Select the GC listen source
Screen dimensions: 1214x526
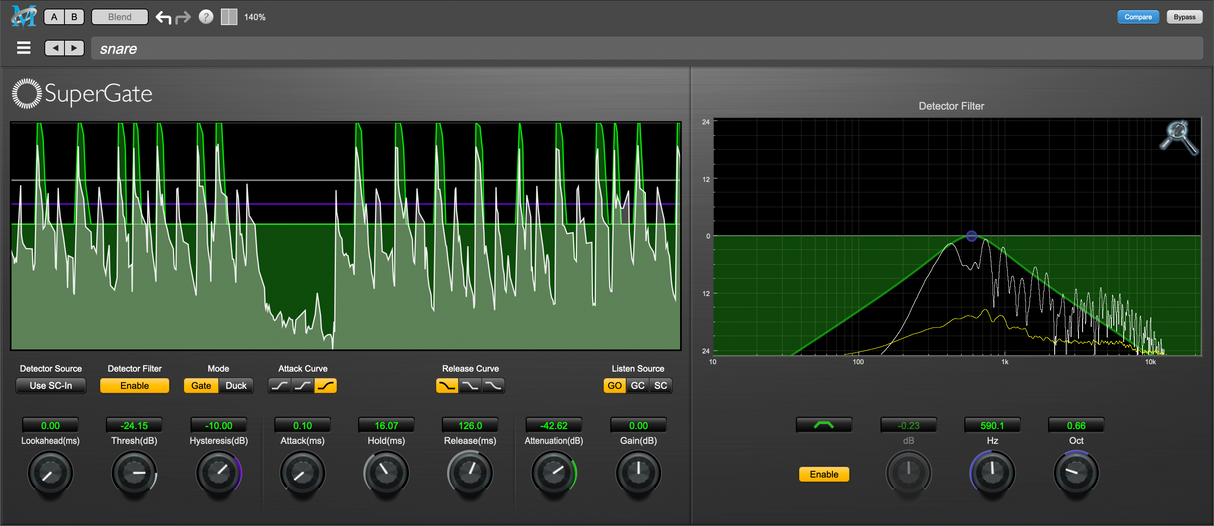[x=638, y=386]
